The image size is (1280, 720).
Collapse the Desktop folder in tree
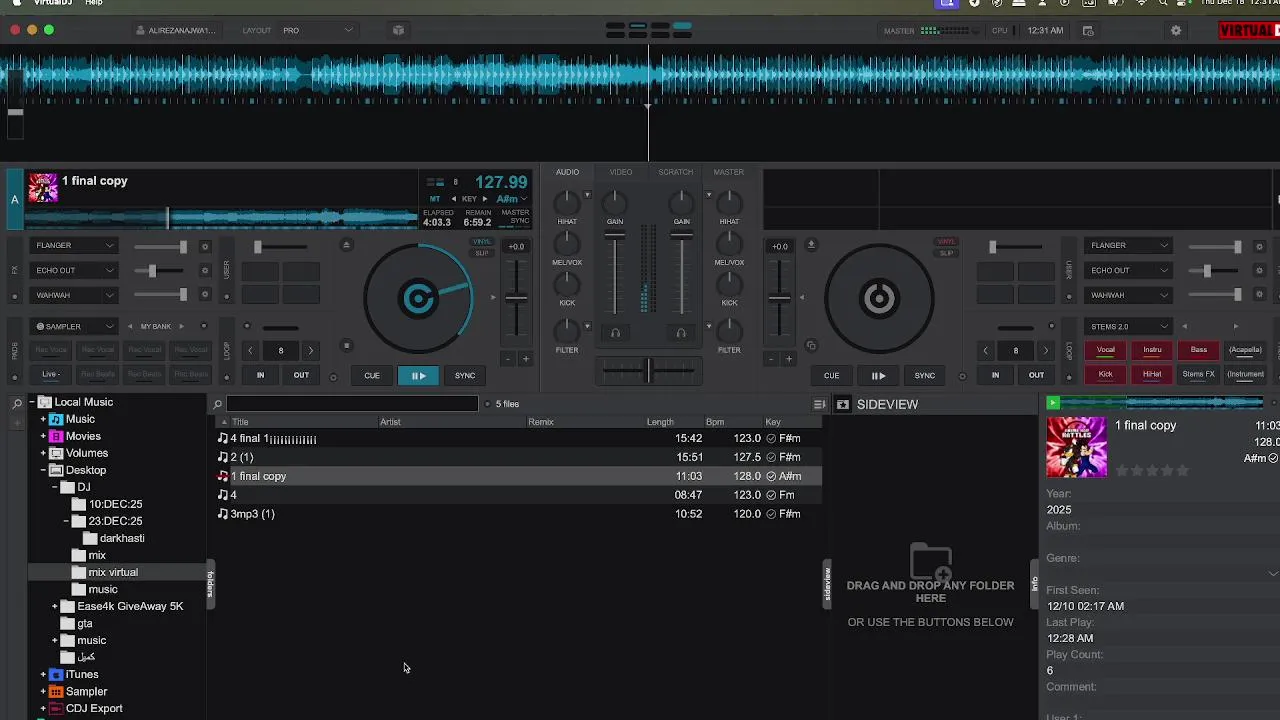click(x=43, y=470)
